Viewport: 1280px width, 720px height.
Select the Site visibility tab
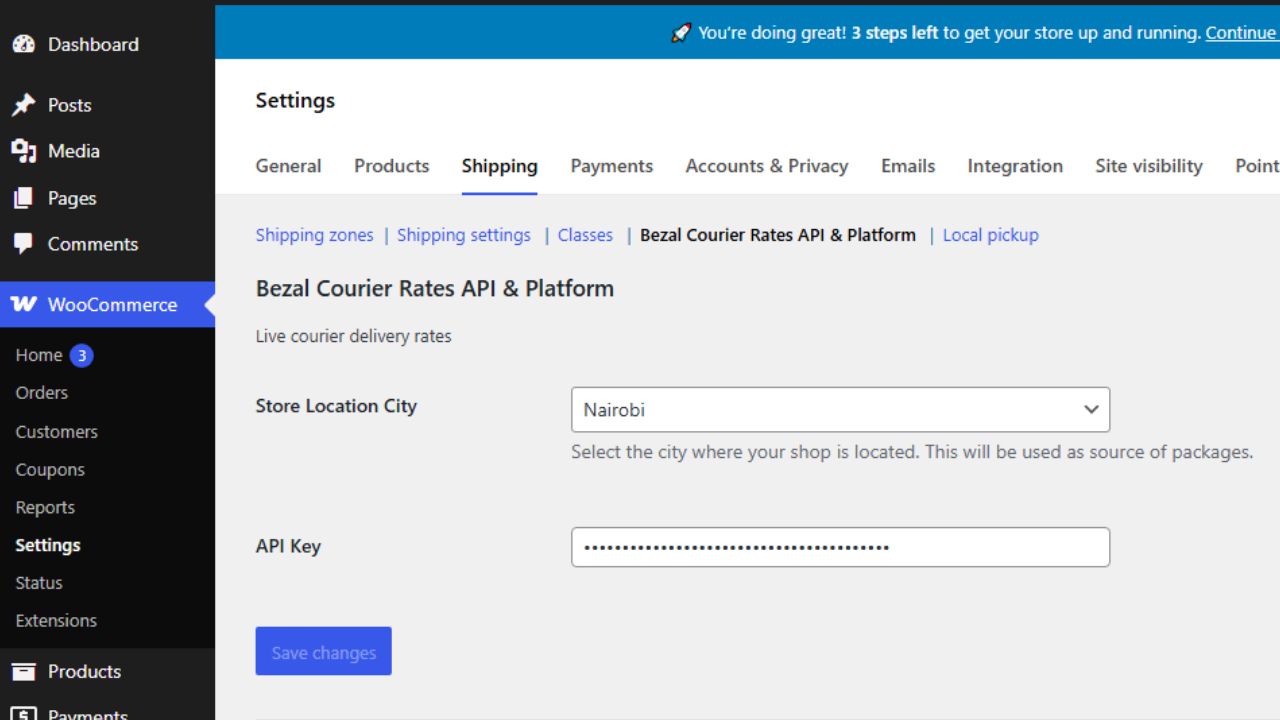[1149, 166]
